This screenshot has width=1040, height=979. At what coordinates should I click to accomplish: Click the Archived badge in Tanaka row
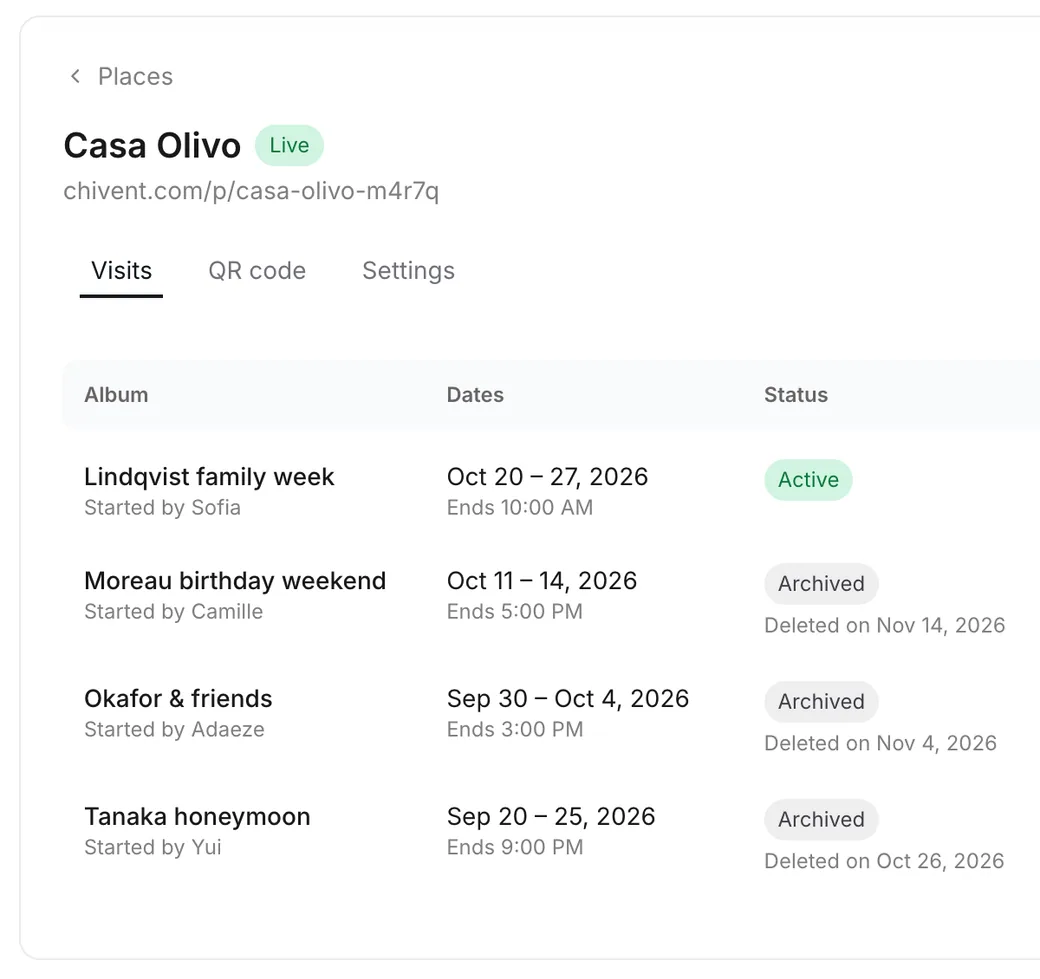click(x=821, y=819)
